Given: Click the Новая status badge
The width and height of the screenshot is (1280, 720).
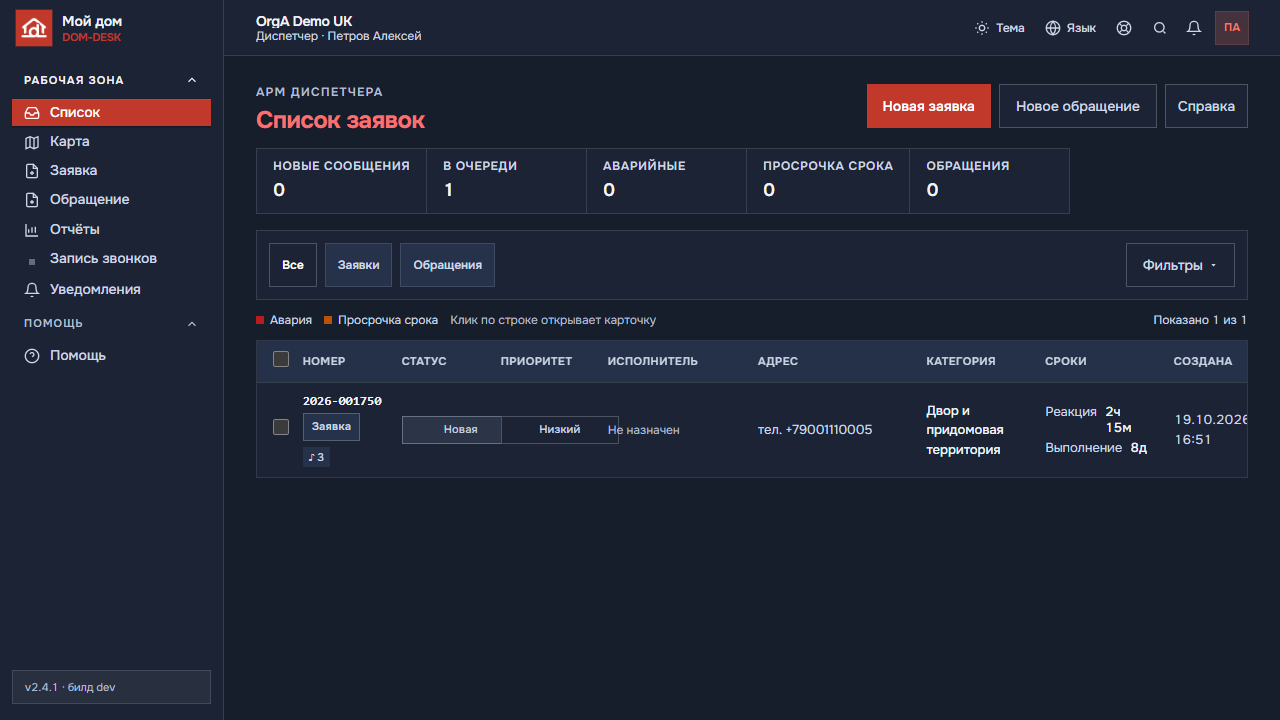Looking at the screenshot, I should click(x=452, y=429).
